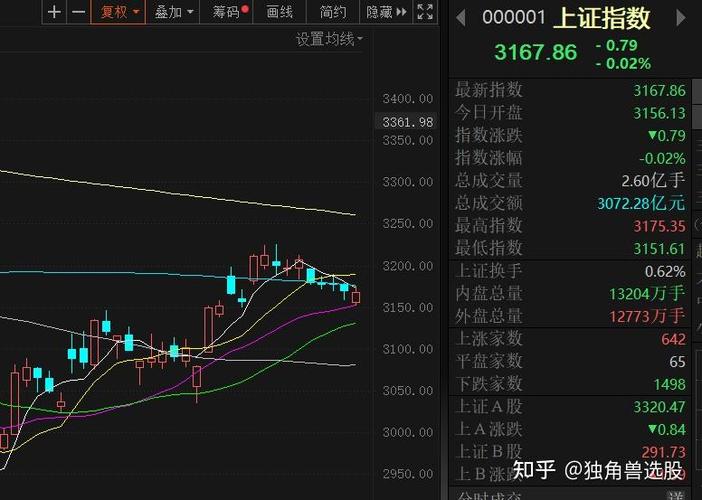Click the 上证指数 index title
The image size is (702, 500).
coord(602,18)
